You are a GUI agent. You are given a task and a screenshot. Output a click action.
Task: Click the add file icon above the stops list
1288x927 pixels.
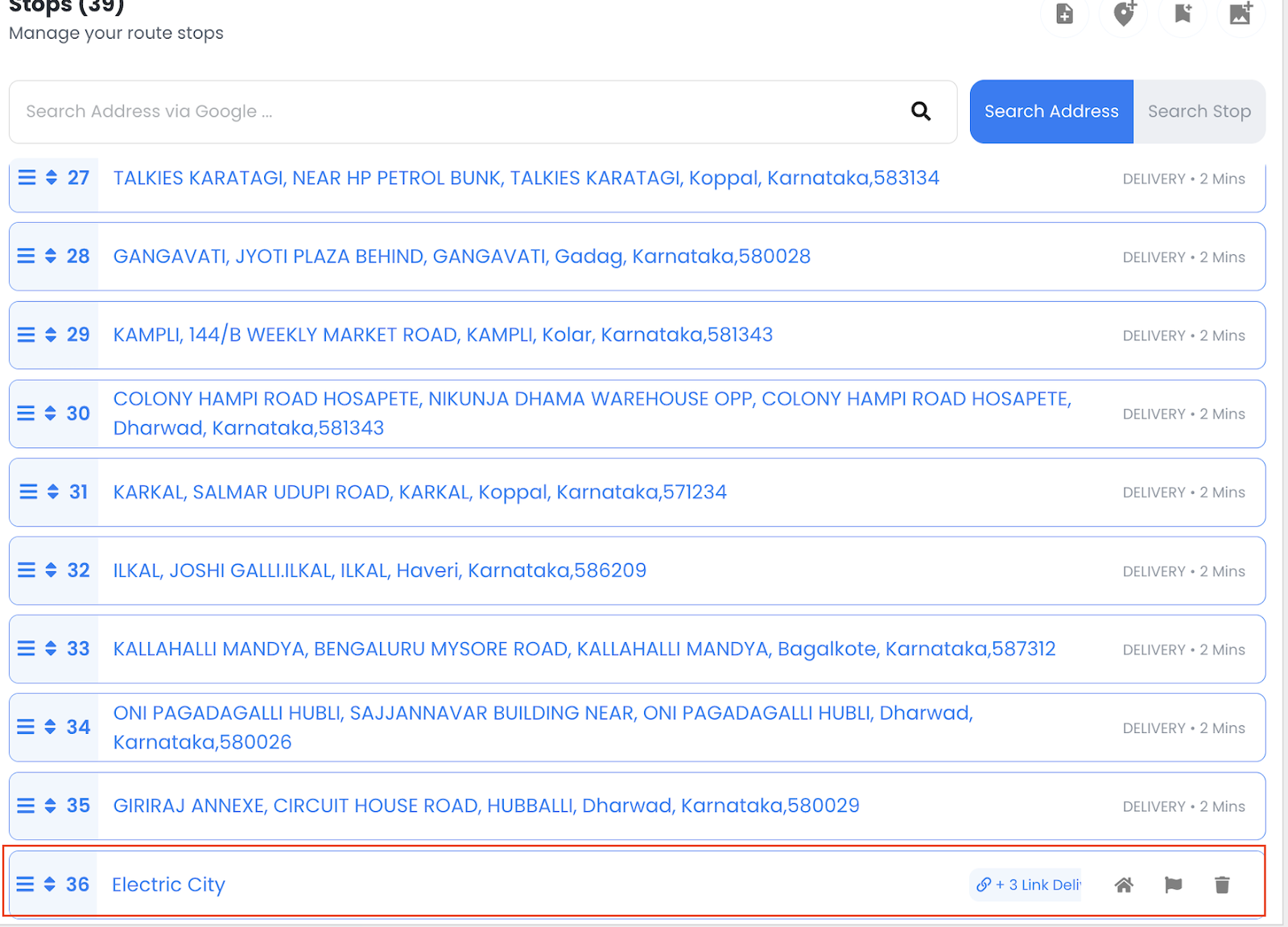1064,14
